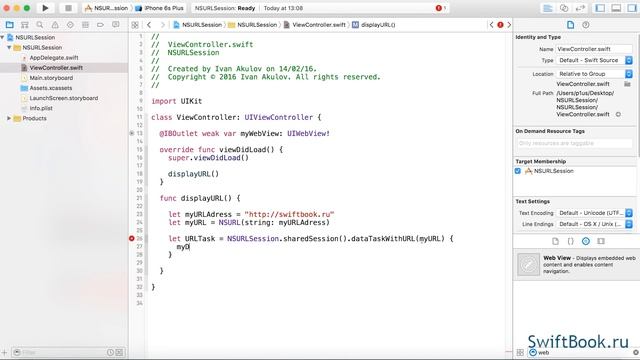Click the On Demand Resource Tags field
This screenshot has width=640, height=360.
coord(574,143)
